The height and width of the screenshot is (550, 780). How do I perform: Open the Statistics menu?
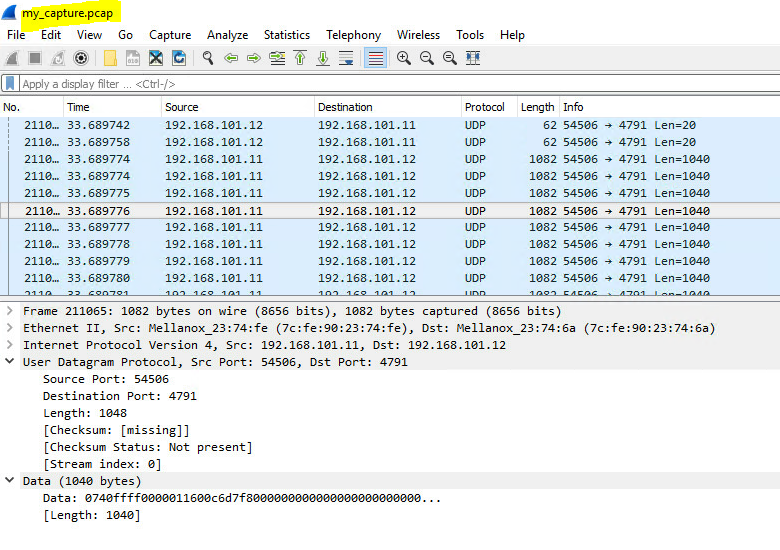(x=286, y=35)
